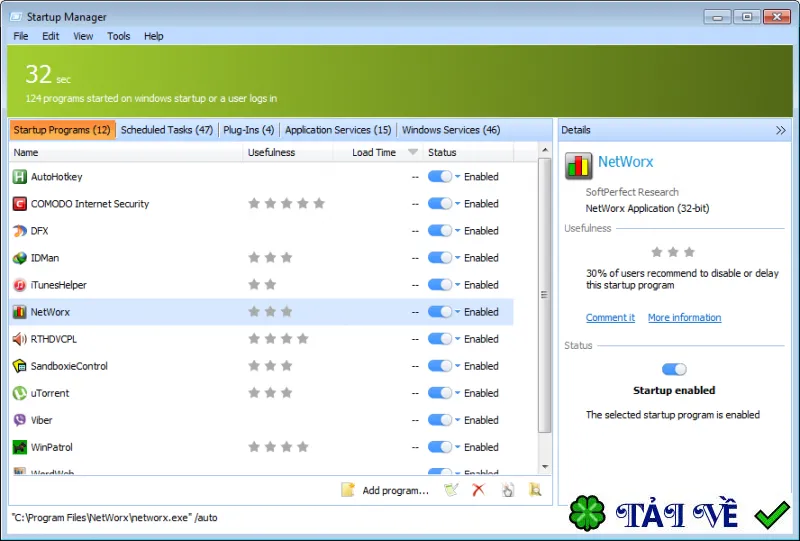
Task: Click the vertical scrollbar thumb
Action: click(545, 295)
